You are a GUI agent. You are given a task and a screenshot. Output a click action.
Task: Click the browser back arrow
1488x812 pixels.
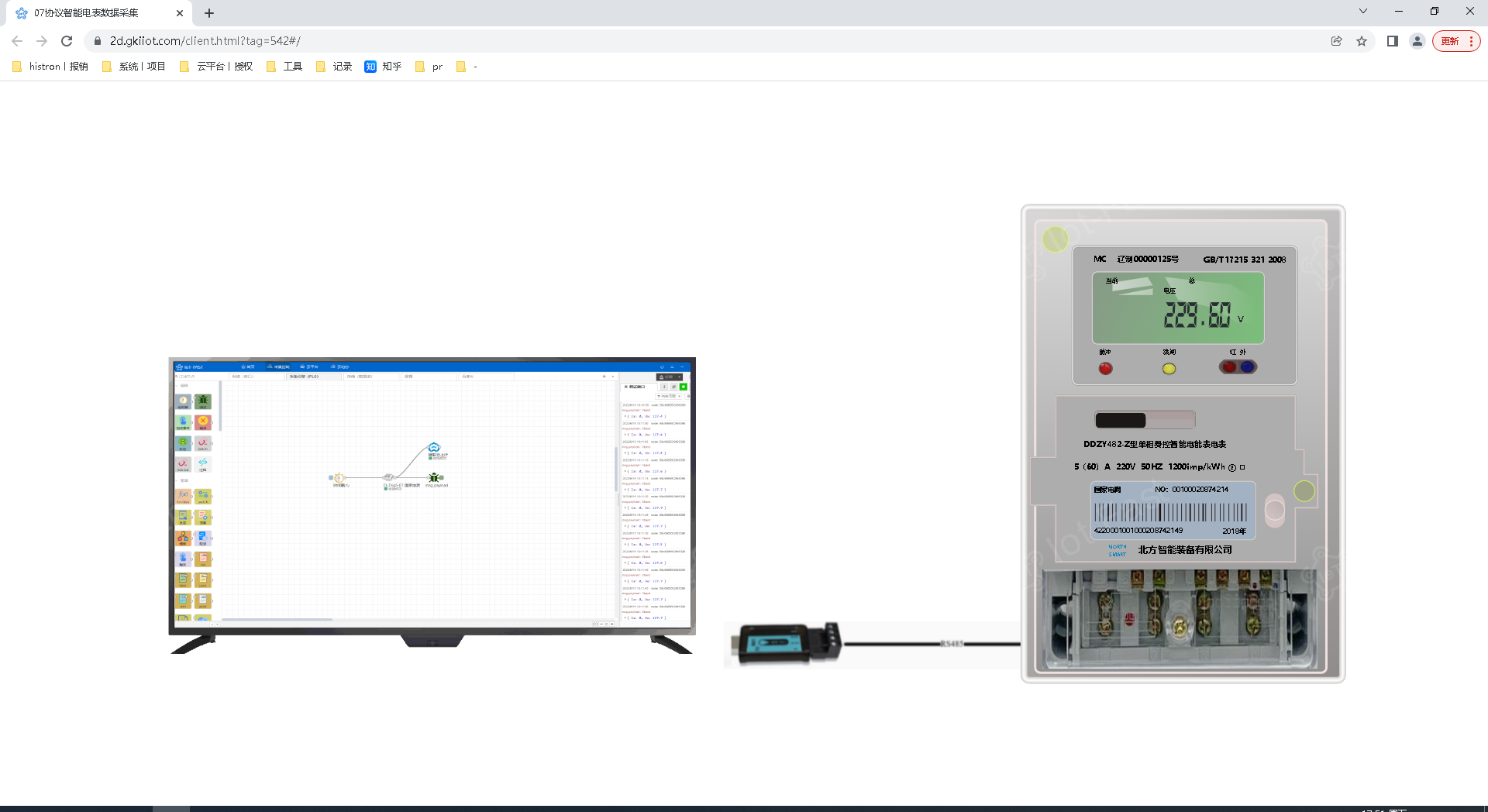17,41
